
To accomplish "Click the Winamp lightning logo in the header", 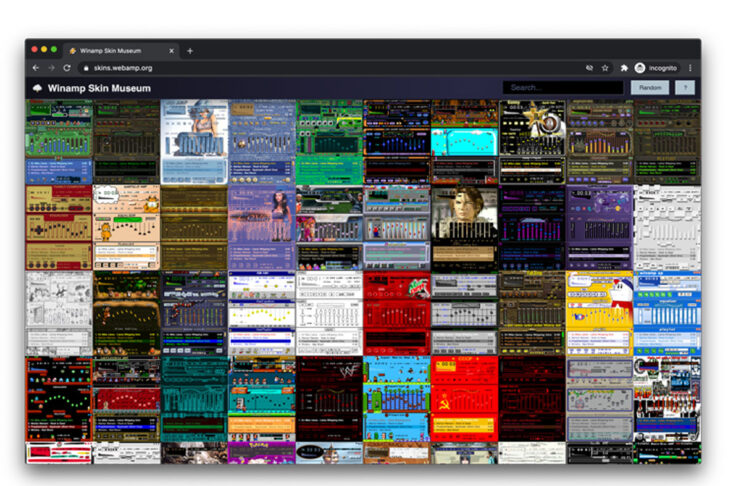I will pyautogui.click(x=37, y=88).
